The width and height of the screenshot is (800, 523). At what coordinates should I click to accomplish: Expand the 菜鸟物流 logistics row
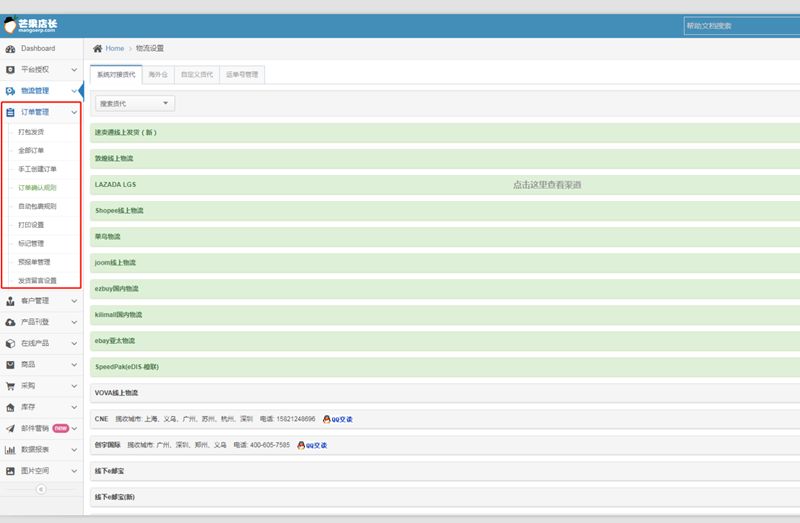(445, 237)
